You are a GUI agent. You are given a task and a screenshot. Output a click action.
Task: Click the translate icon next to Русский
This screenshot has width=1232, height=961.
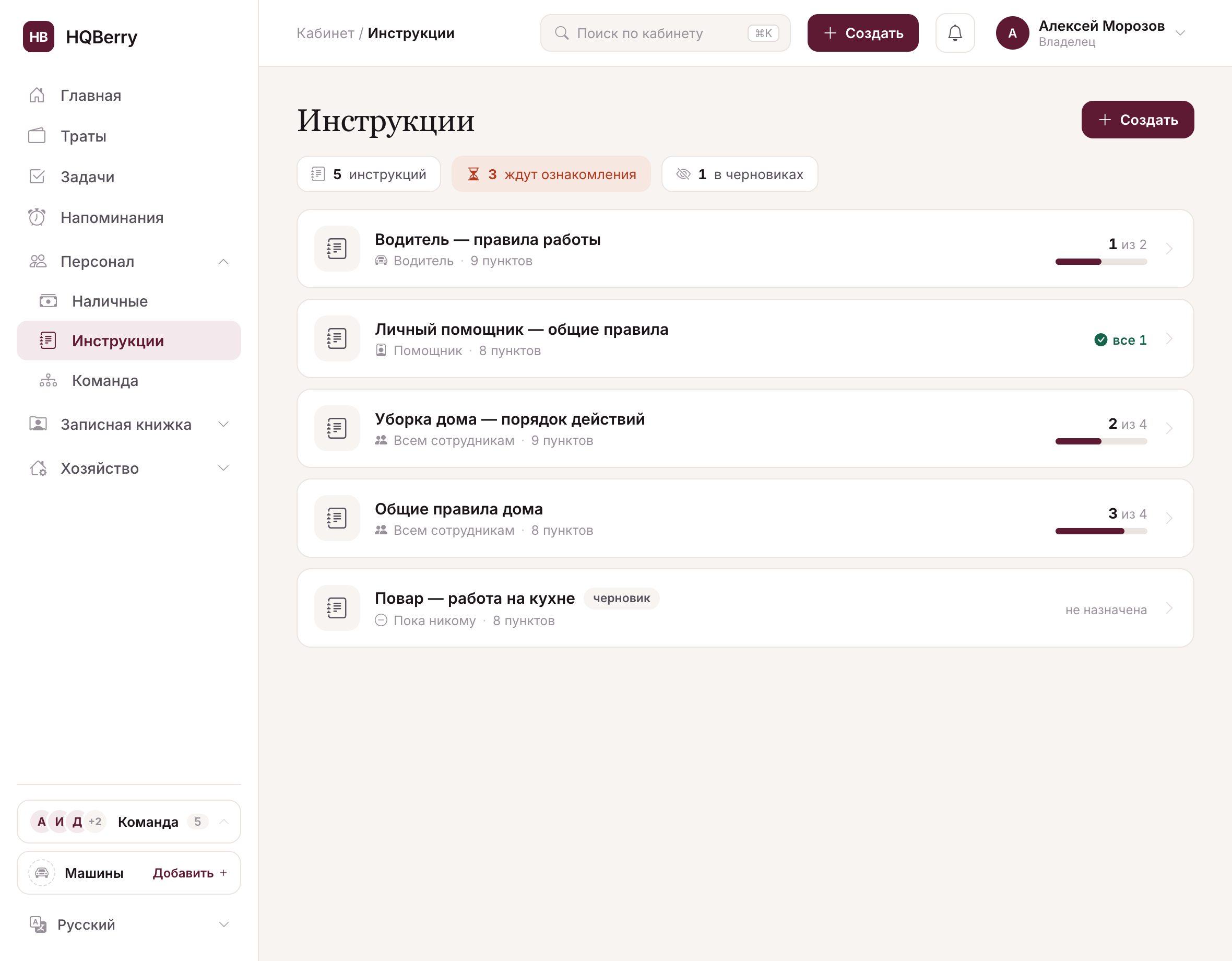[38, 924]
